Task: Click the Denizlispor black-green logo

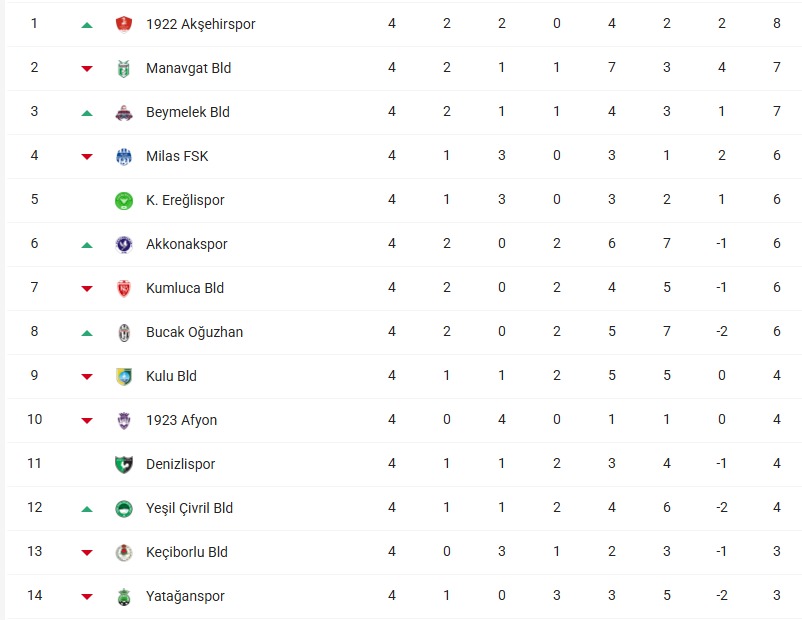Action: pyautogui.click(x=124, y=464)
